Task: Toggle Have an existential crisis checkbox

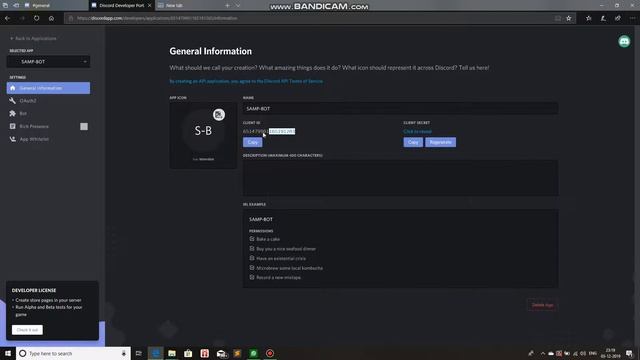Action: [252, 258]
